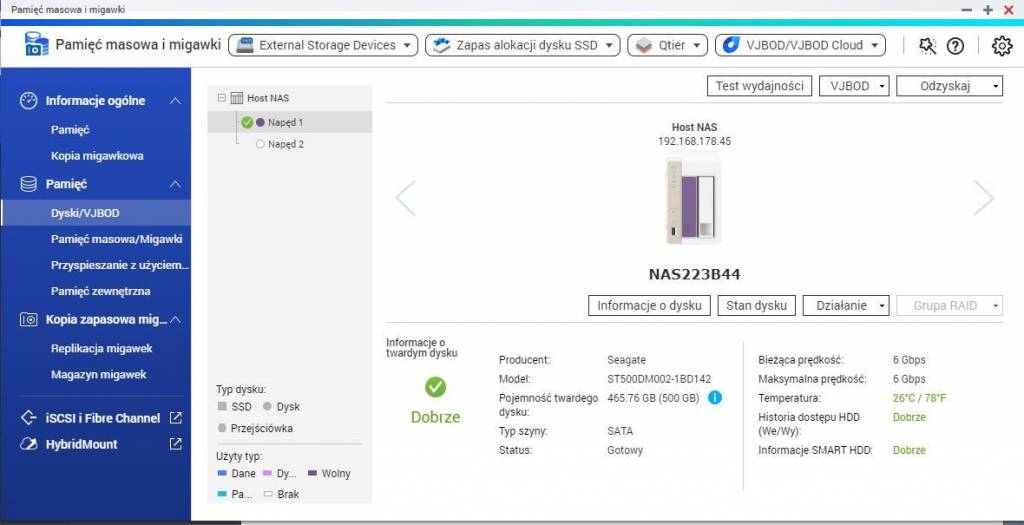Go to Pamięć overview page
The width and height of the screenshot is (1024, 525).
71,130
